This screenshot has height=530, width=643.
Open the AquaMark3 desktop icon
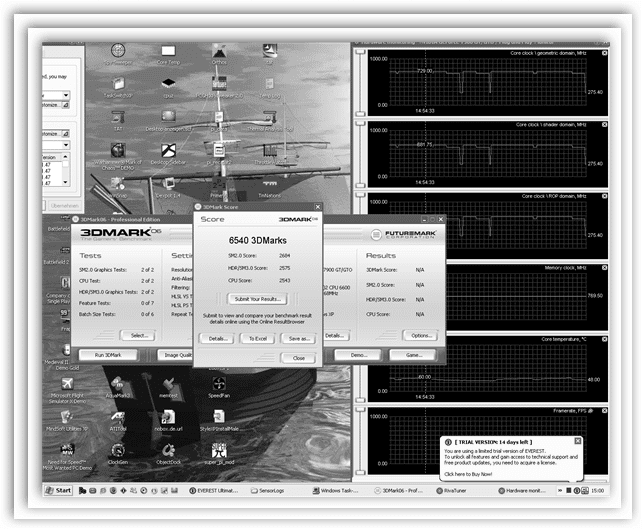click(x=118, y=388)
